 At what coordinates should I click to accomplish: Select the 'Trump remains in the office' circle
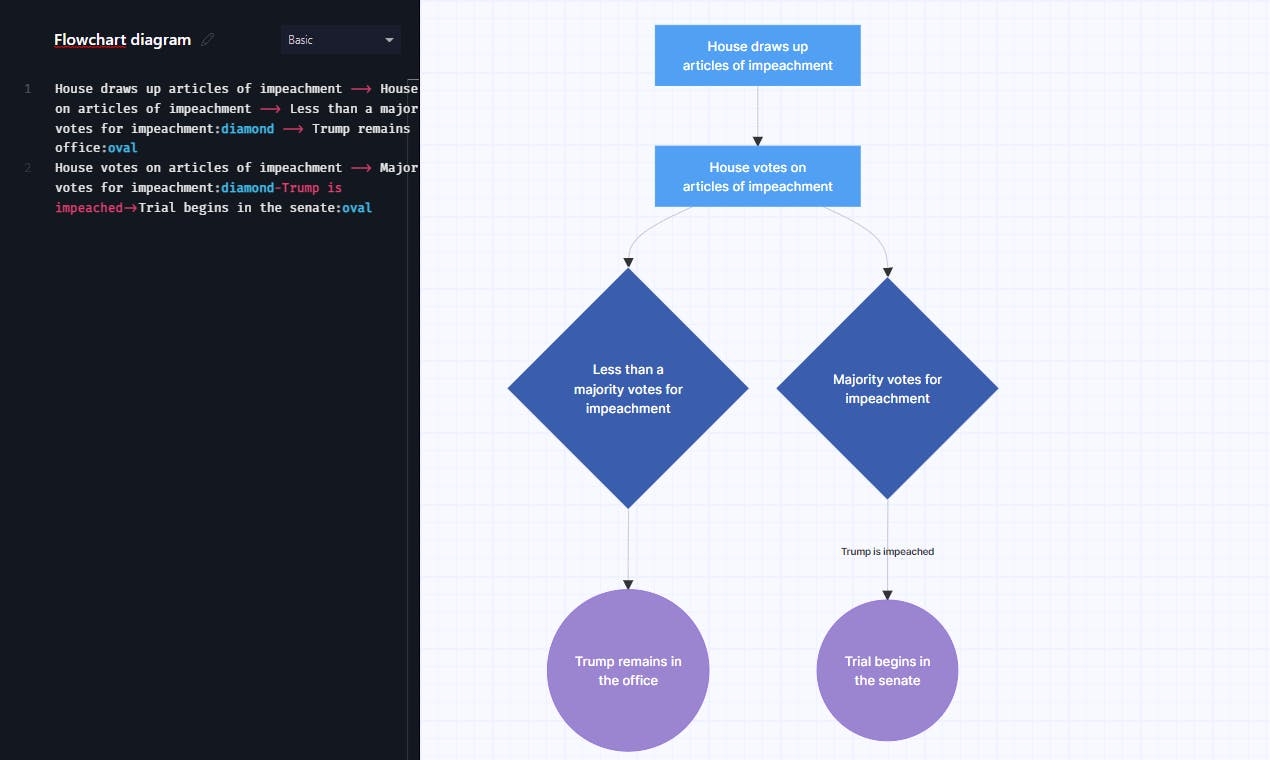pos(628,670)
